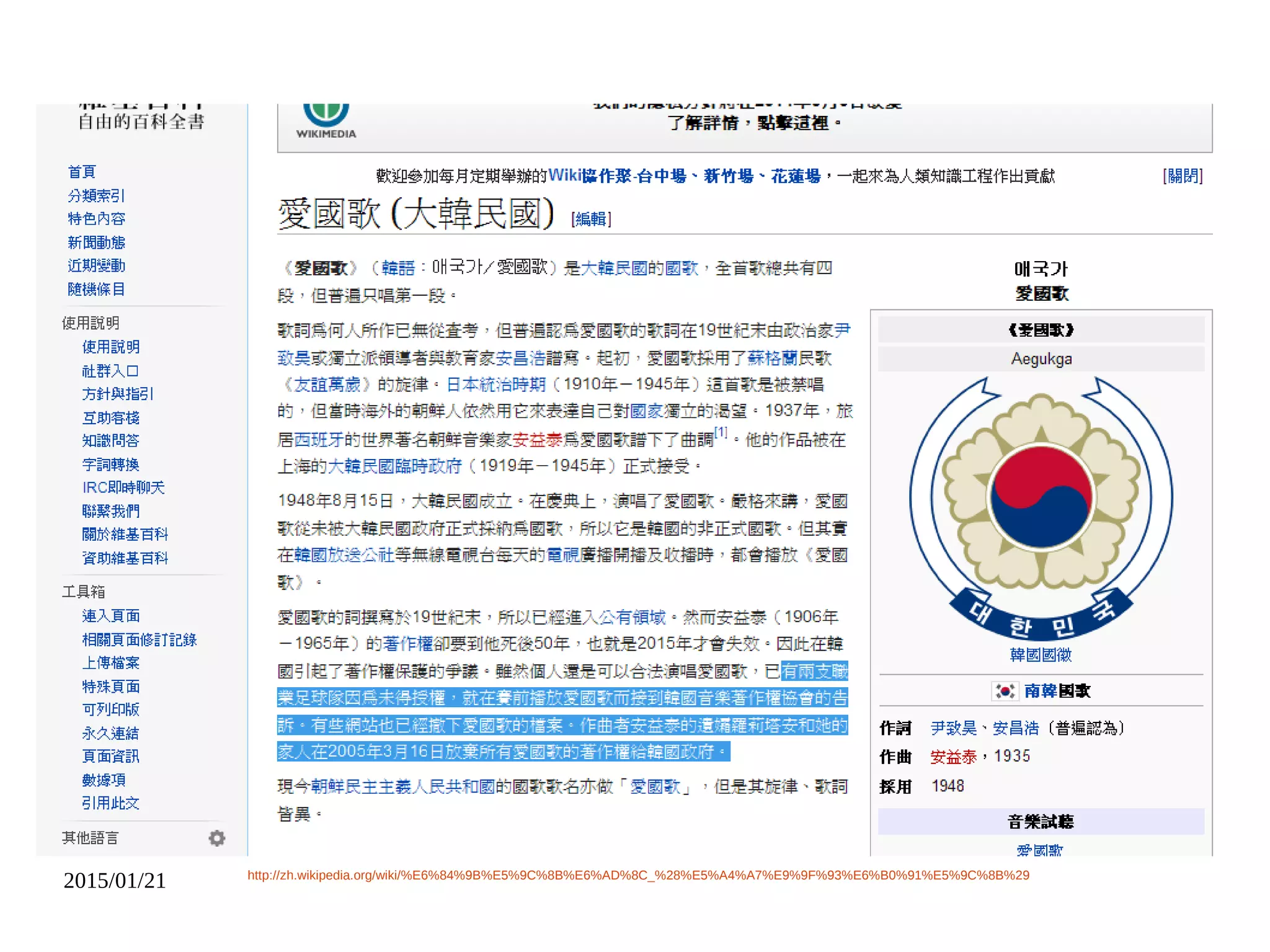Open the language settings gear icon
Image resolution: width=1270 pixels, height=952 pixels.
pyautogui.click(x=216, y=838)
